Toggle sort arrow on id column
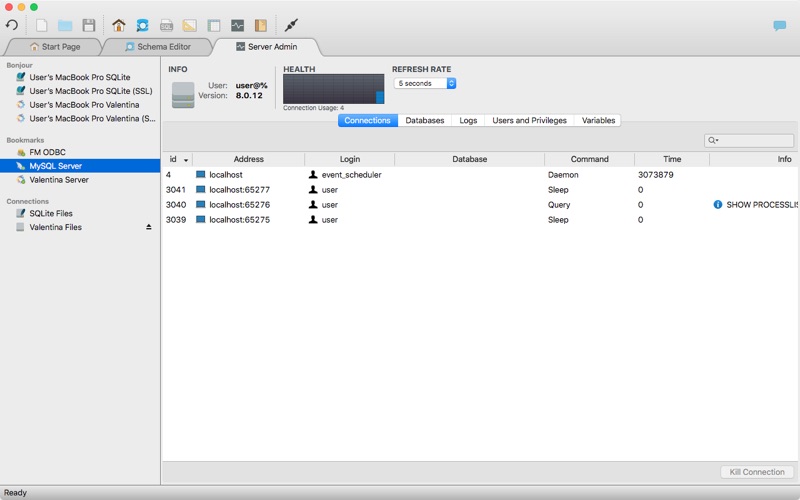 (186, 160)
